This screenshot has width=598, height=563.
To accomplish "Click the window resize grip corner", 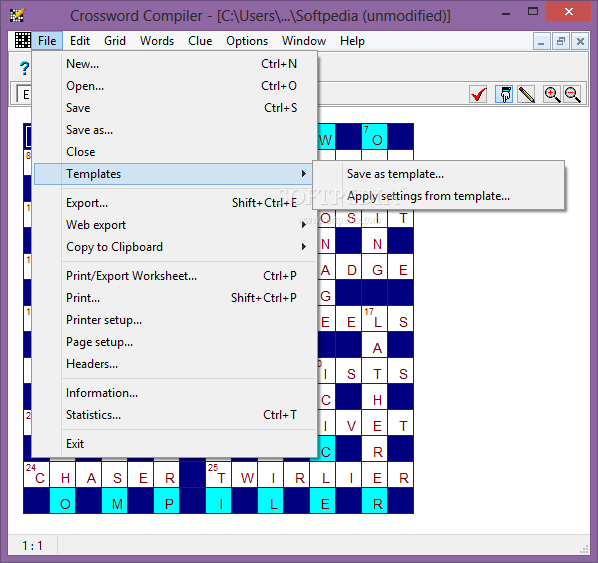I will [x=584, y=549].
